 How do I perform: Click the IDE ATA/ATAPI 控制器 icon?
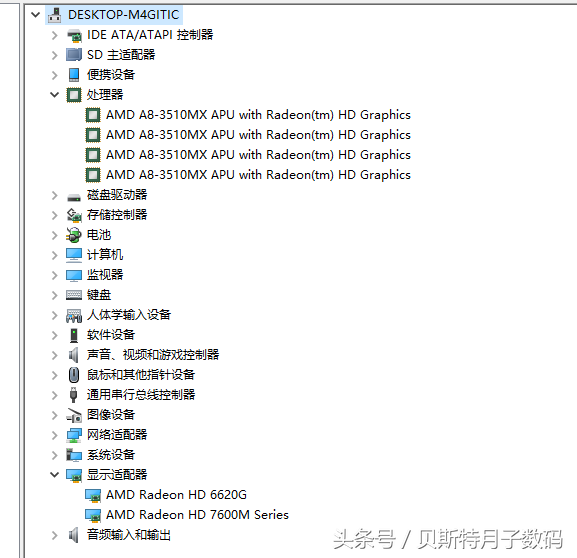(x=74, y=35)
